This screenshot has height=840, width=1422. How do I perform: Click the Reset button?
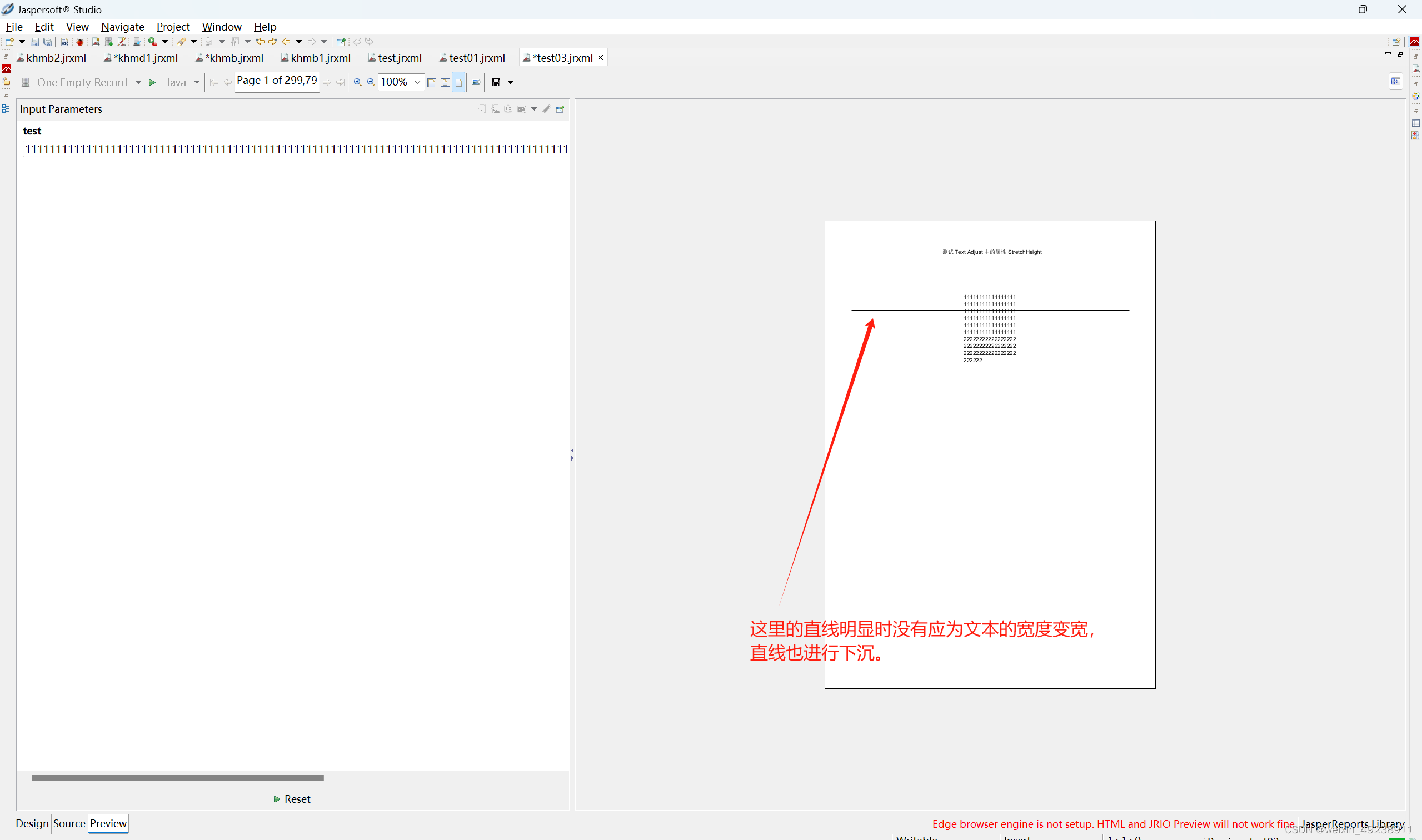(x=292, y=799)
